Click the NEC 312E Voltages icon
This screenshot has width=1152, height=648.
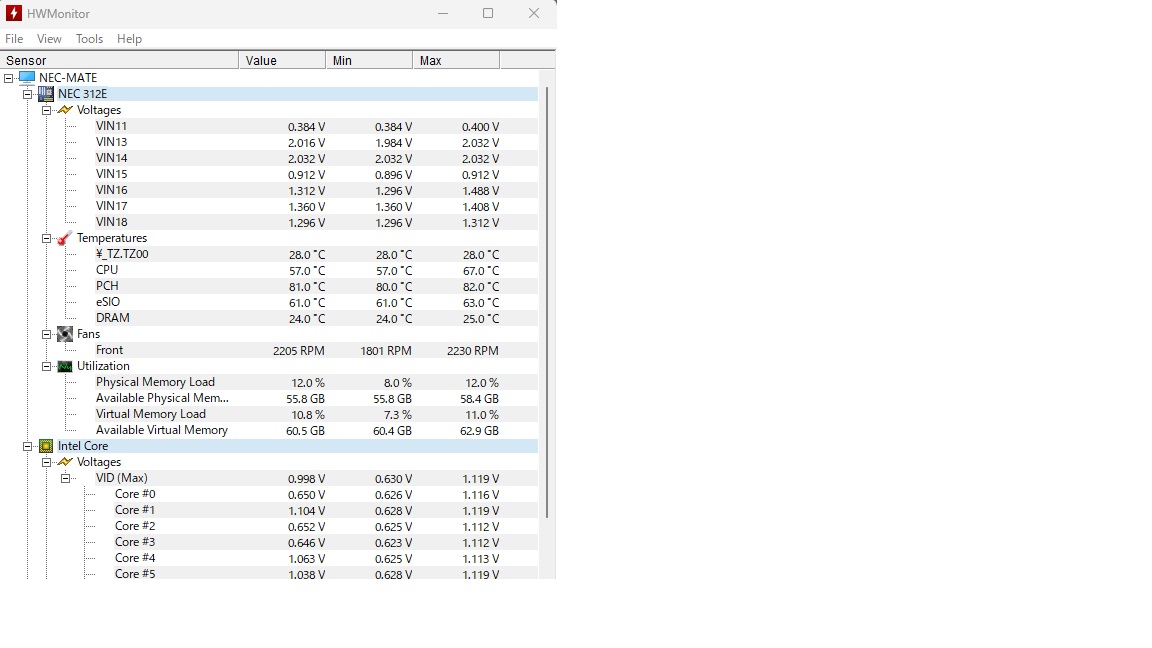pyautogui.click(x=65, y=110)
